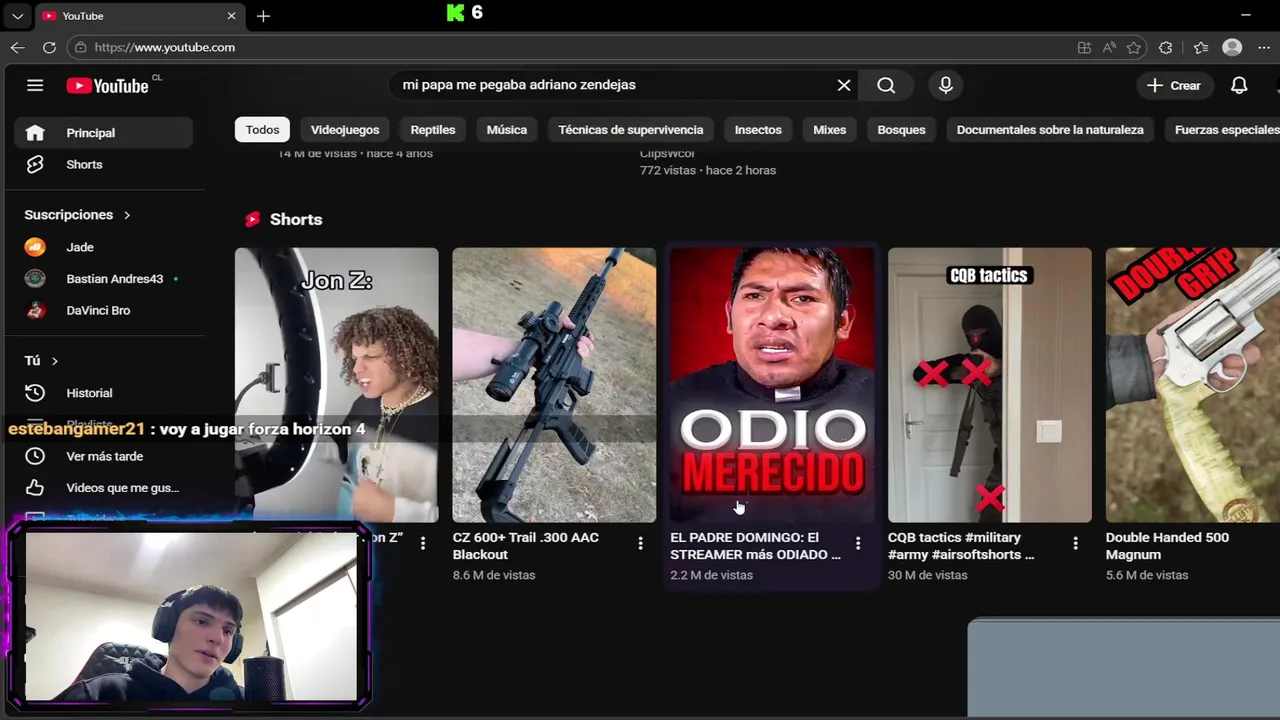Select the Bosques filter chip
1280x720 pixels.
tap(901, 129)
